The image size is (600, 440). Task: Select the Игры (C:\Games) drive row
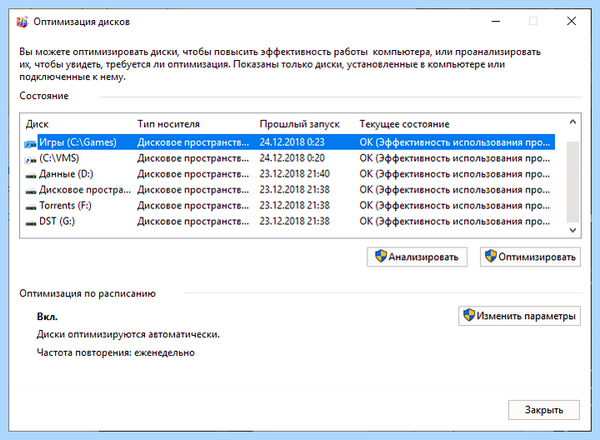pos(290,142)
